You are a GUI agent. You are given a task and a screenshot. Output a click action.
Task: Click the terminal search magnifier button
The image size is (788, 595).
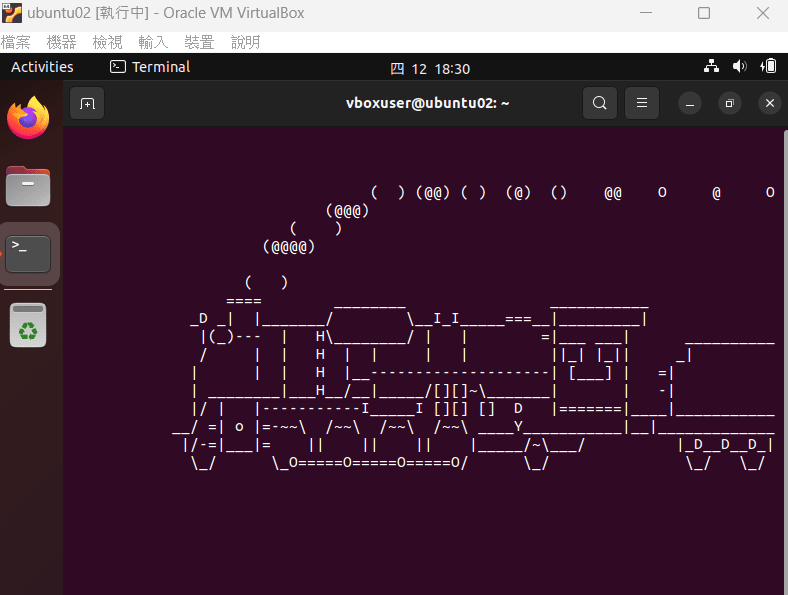tap(599, 103)
